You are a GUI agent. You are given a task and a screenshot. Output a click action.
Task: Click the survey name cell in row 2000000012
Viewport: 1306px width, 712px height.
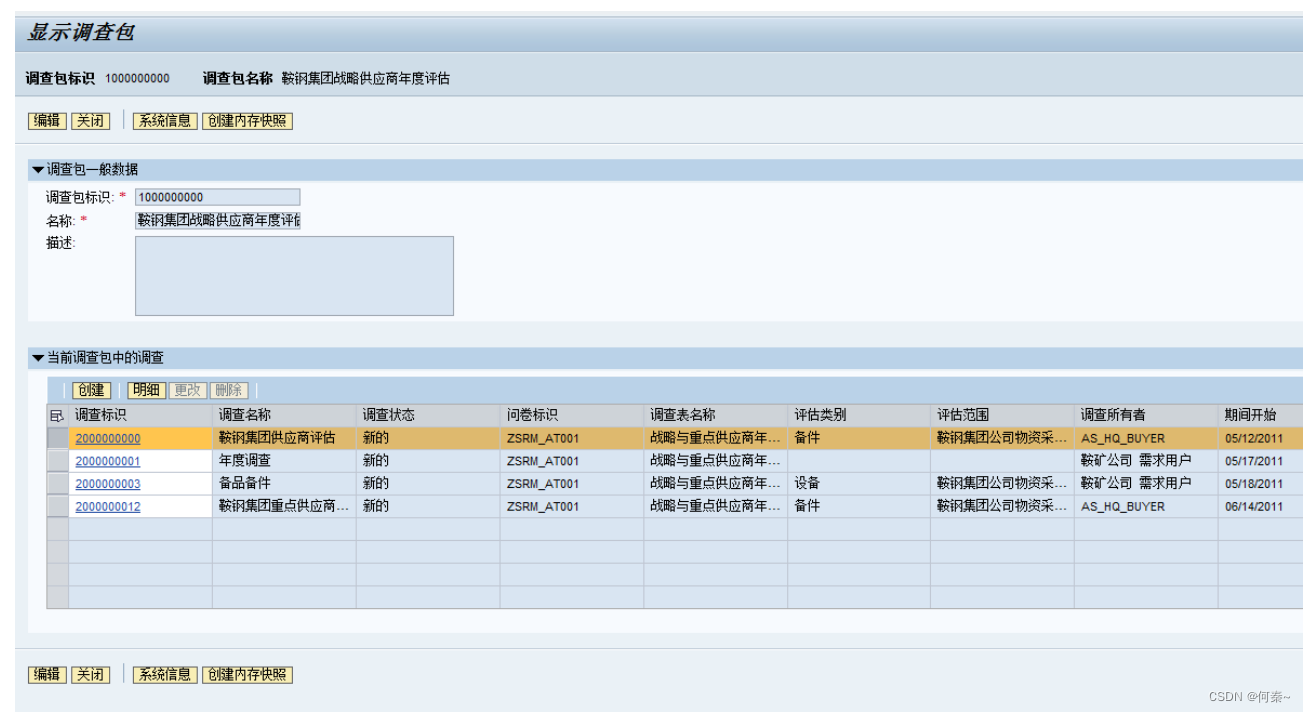click(x=284, y=507)
